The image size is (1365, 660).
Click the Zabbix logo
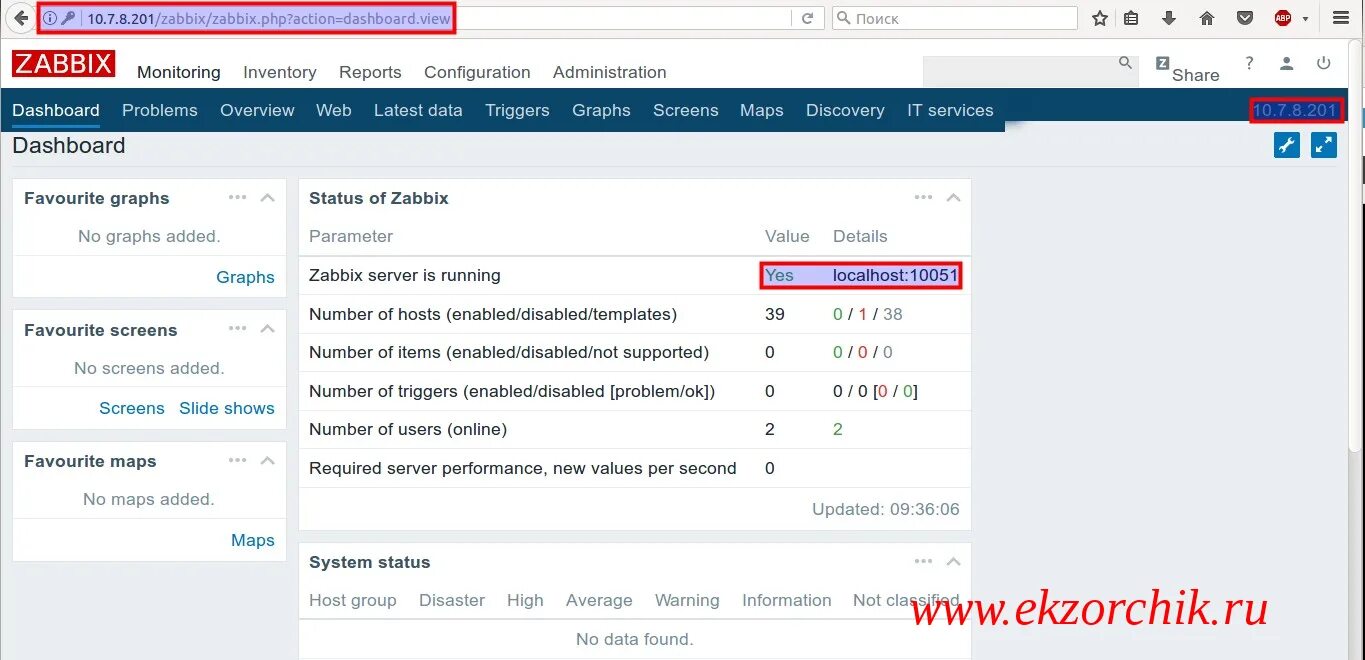63,64
